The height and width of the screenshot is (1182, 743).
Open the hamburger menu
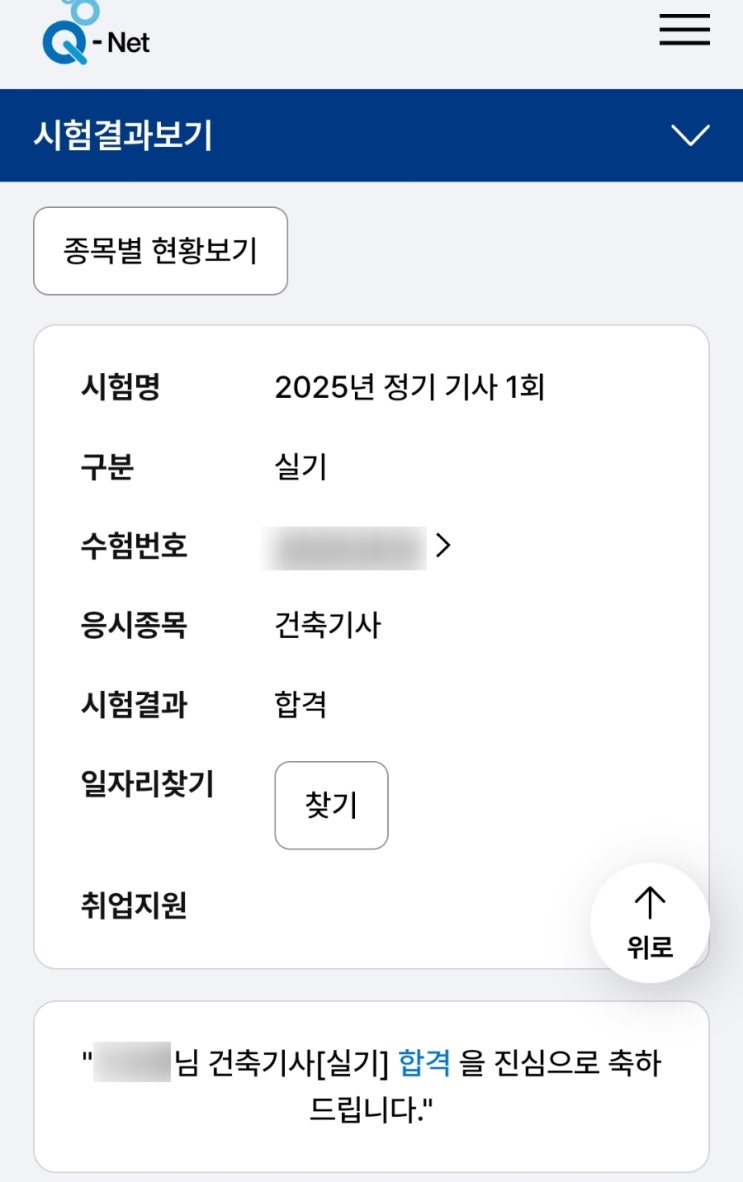(x=684, y=30)
